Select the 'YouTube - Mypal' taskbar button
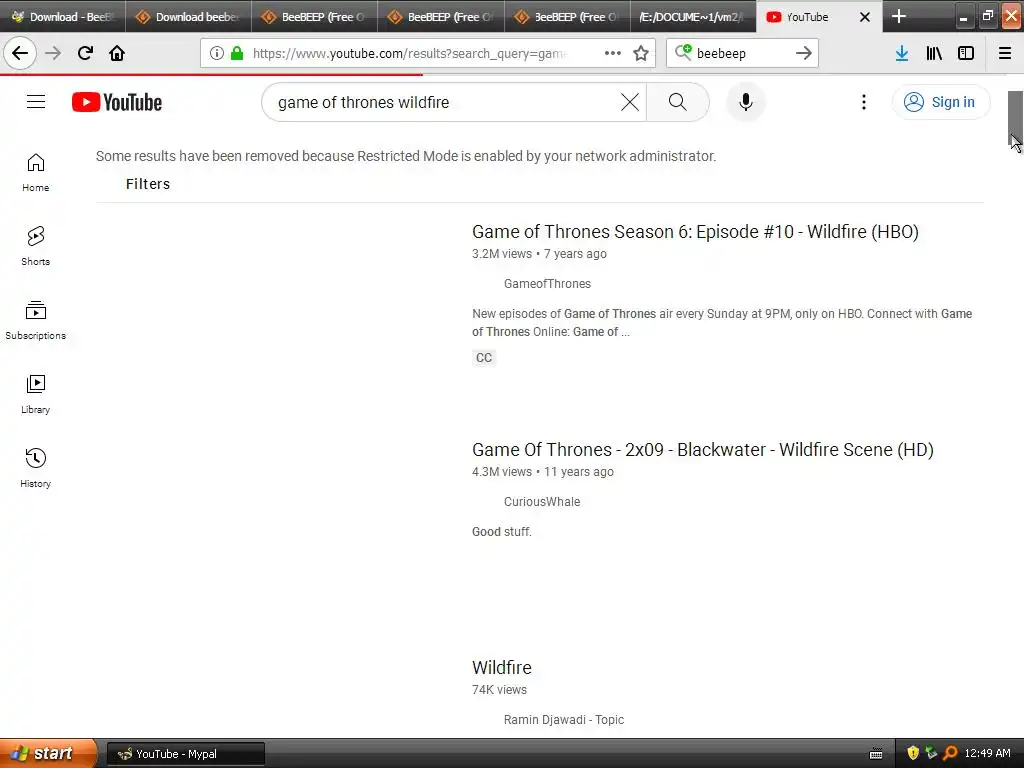The width and height of the screenshot is (1024, 768). click(x=185, y=754)
